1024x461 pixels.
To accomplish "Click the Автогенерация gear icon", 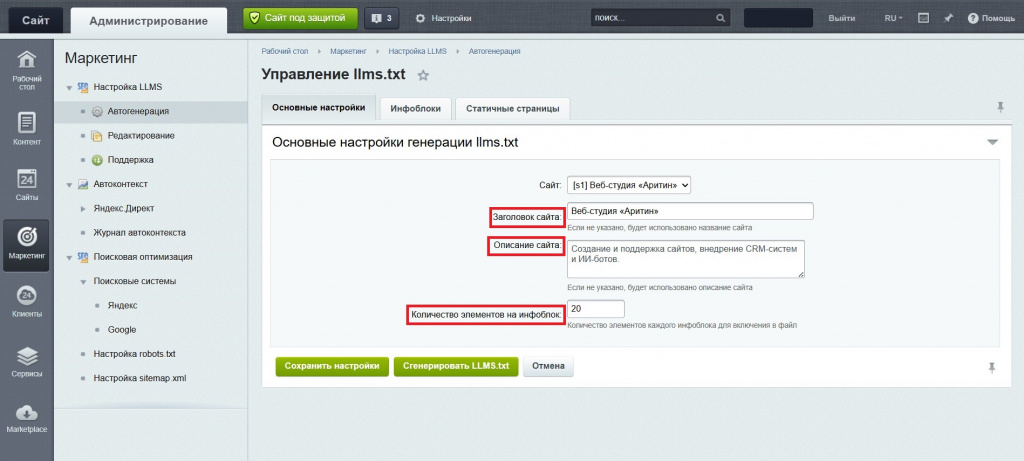I will 97,112.
